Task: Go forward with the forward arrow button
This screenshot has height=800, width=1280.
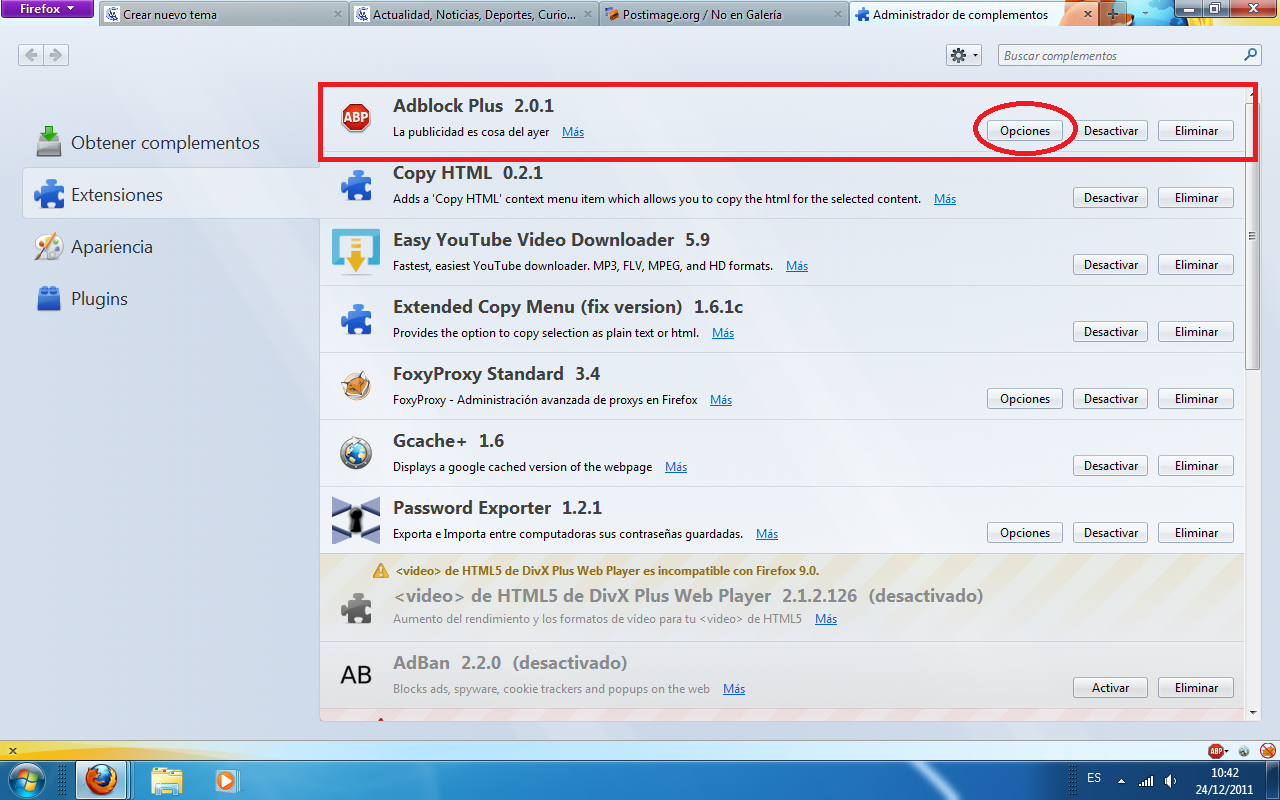Action: [x=56, y=55]
